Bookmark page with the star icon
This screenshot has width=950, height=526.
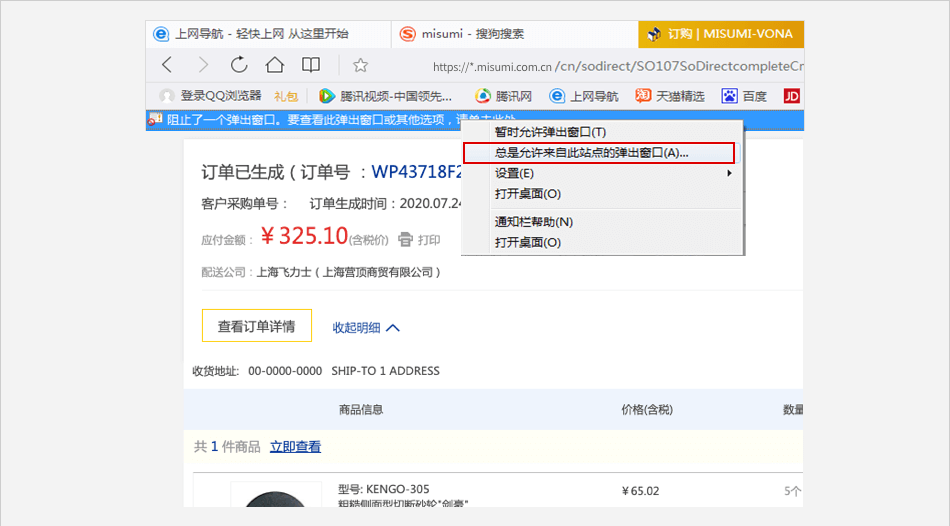click(360, 65)
